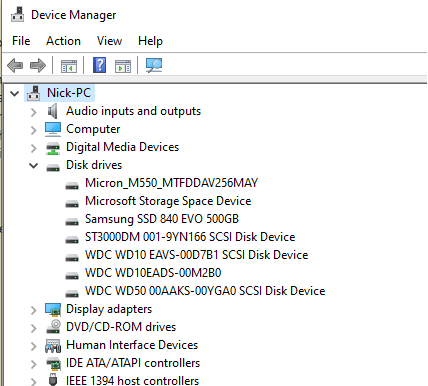
Task: Click the Device Manager title bar icon
Action: pos(17,15)
